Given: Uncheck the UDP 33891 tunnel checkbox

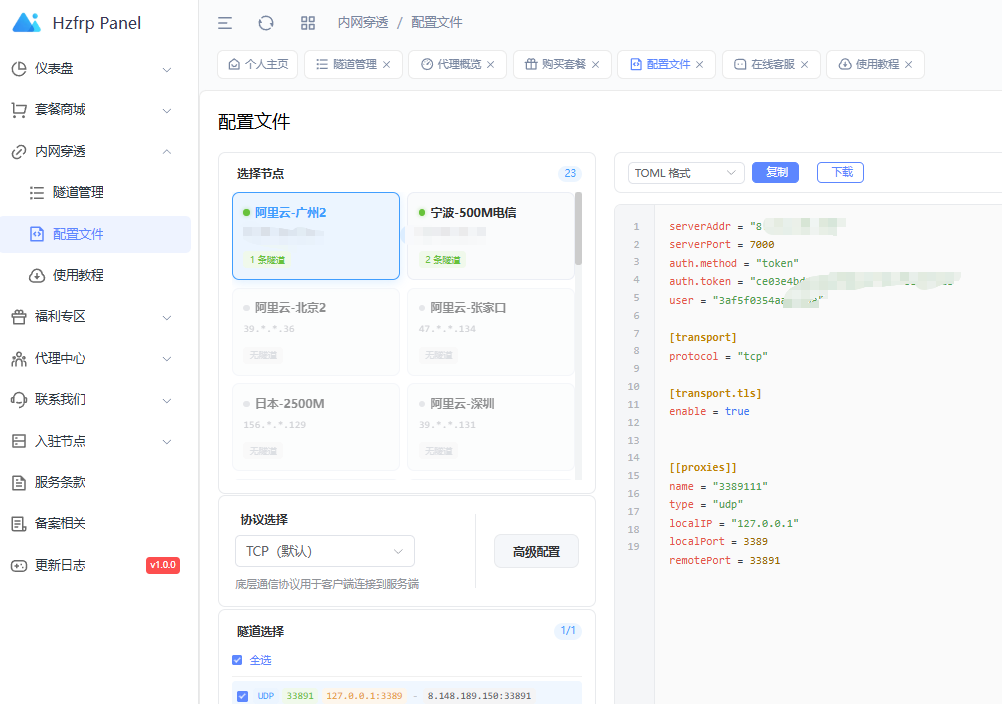Looking at the screenshot, I should tap(242, 696).
